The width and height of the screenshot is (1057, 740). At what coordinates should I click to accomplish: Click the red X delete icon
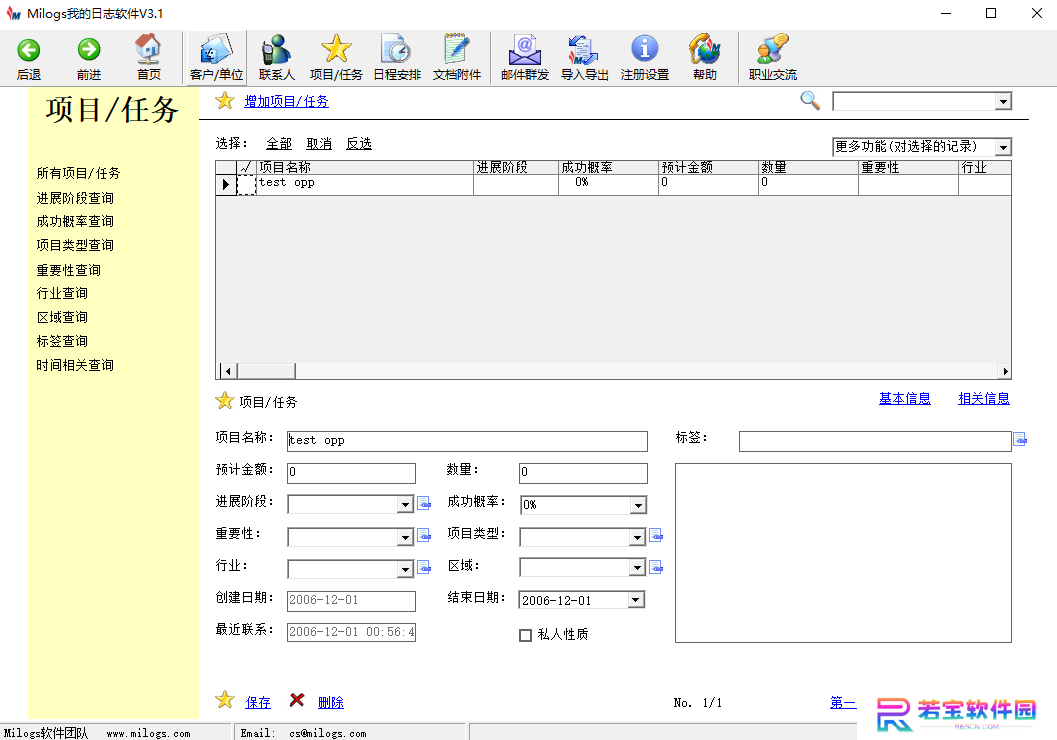pyautogui.click(x=297, y=700)
